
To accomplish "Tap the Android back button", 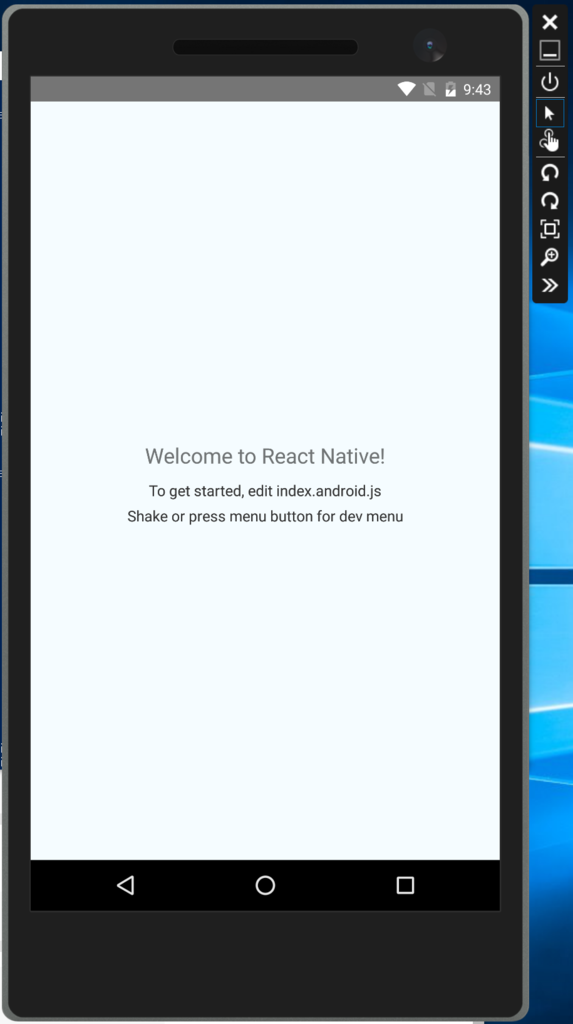I will (x=125, y=886).
